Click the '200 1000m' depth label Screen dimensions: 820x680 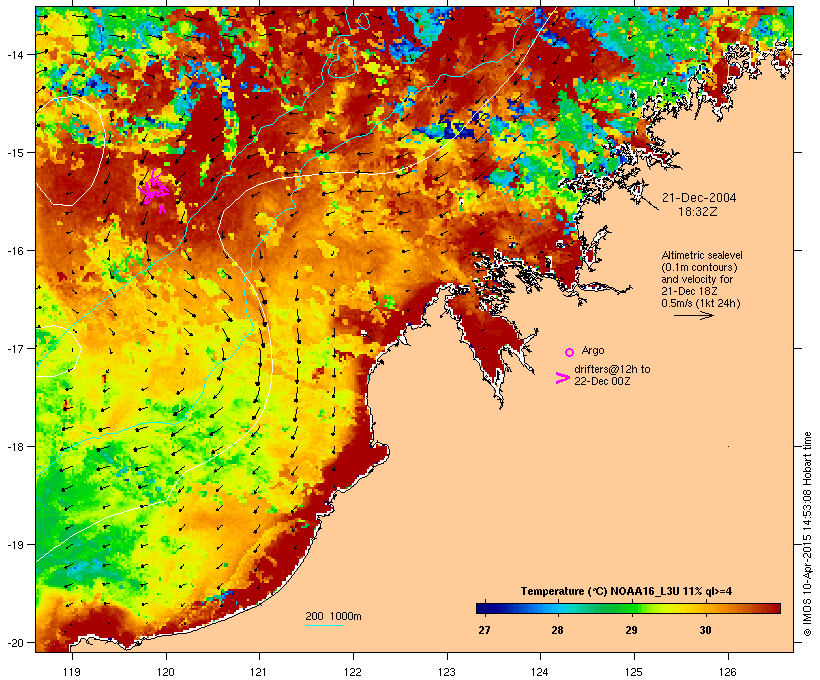(333, 616)
